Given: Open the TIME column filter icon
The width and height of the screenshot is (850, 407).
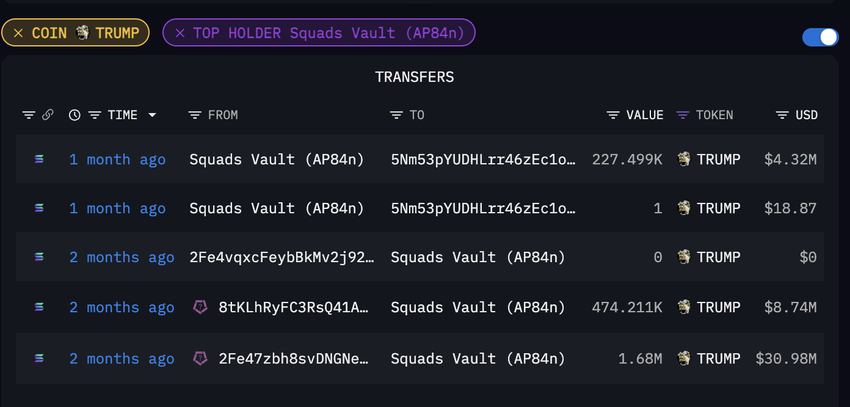Looking at the screenshot, I should tap(95, 115).
